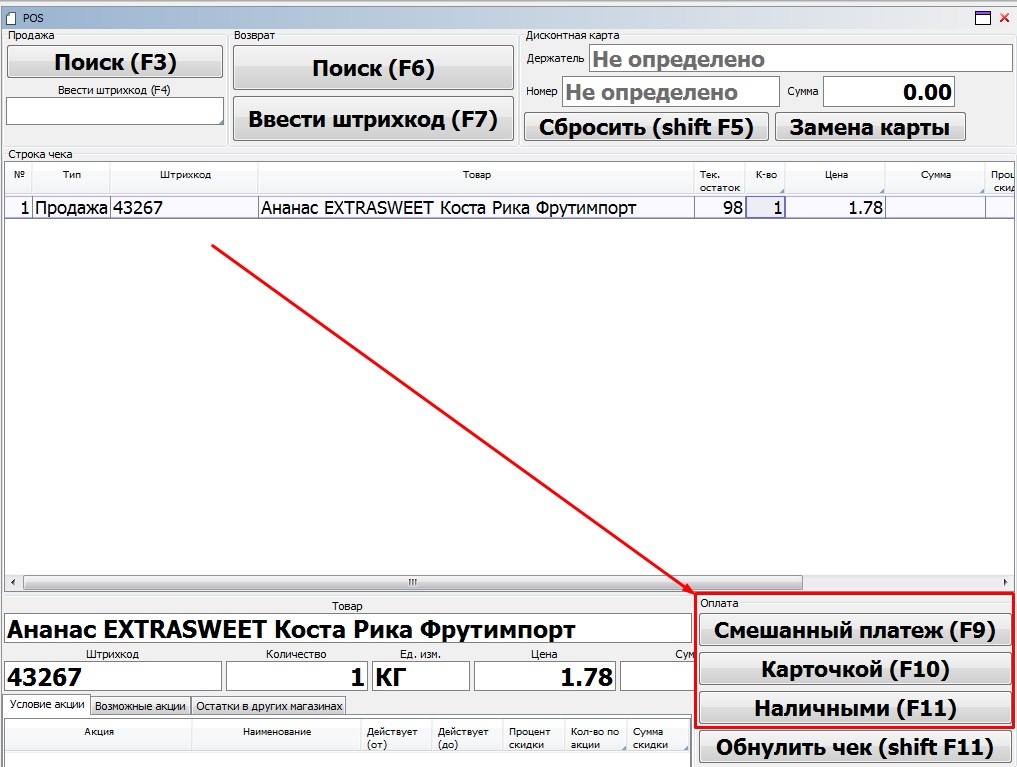Click the discount card Номер field
This screenshot has width=1017, height=767.
[x=670, y=92]
